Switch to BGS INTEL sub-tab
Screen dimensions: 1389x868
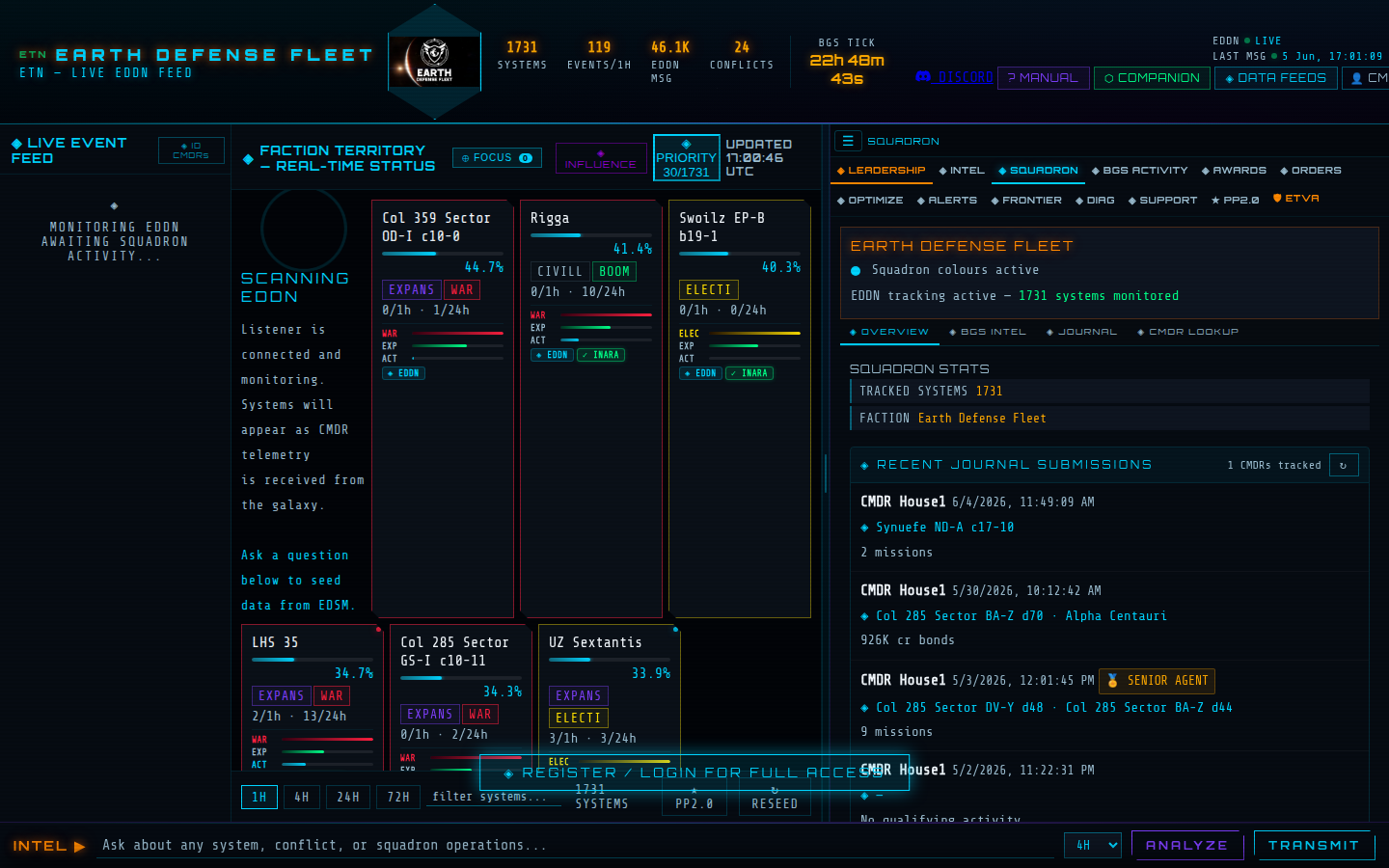987,332
